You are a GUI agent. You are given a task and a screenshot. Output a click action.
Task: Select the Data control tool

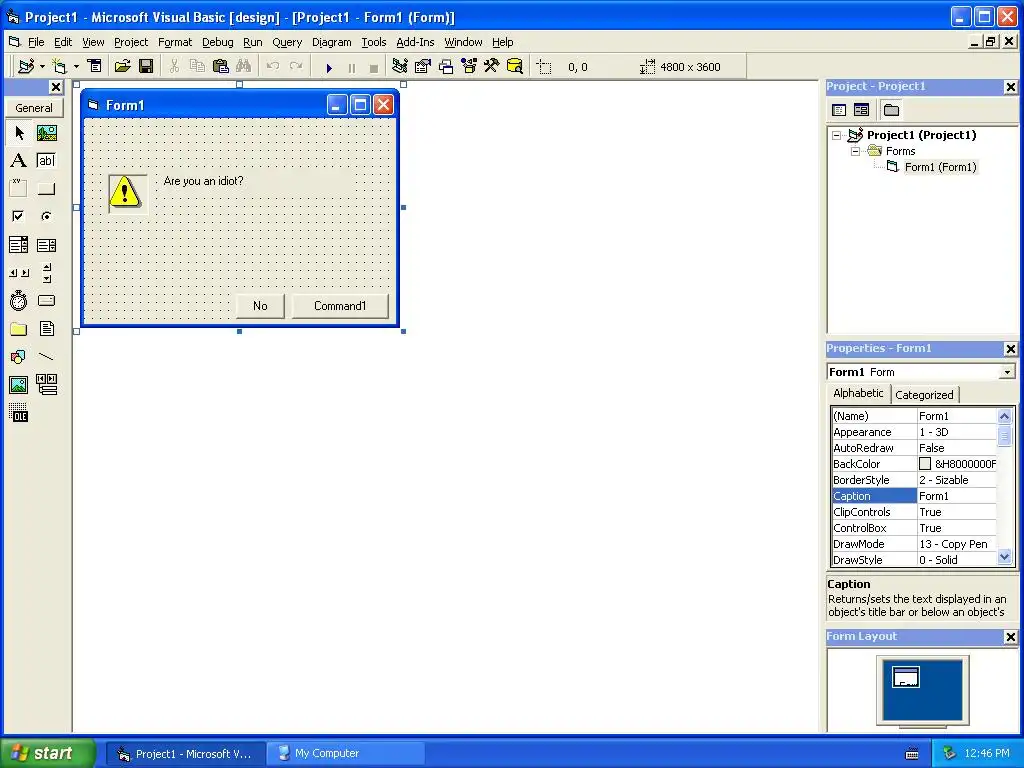click(46, 385)
